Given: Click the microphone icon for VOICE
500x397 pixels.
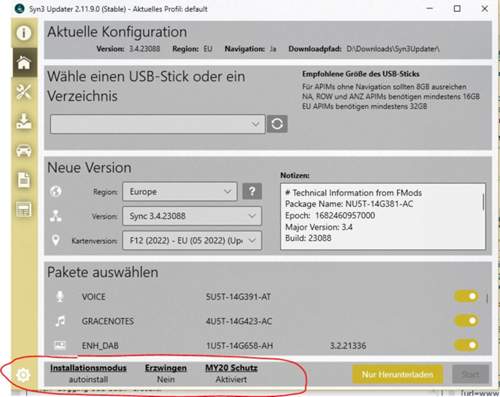Looking at the screenshot, I should coord(60,296).
